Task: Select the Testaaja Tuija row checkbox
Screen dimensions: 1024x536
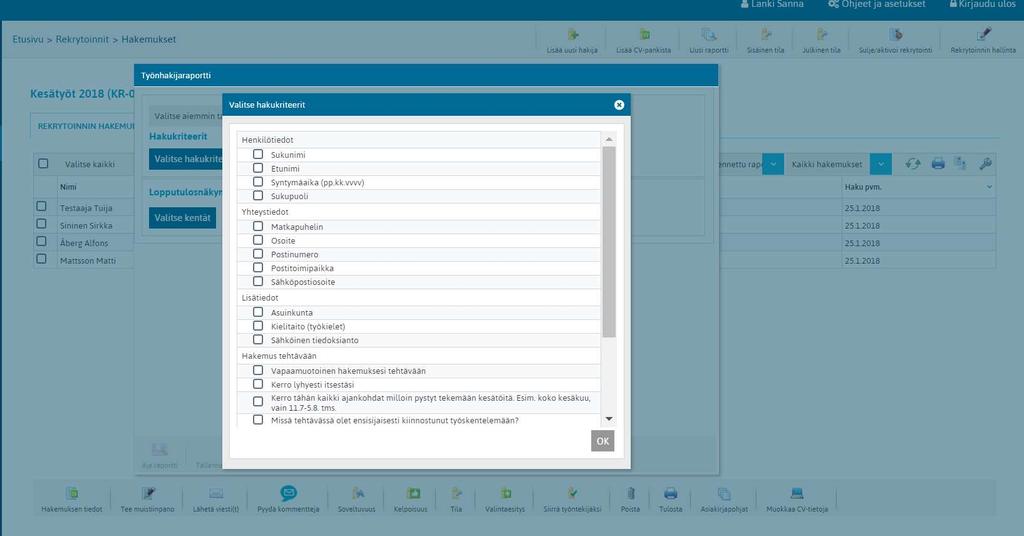Action: [x=42, y=206]
